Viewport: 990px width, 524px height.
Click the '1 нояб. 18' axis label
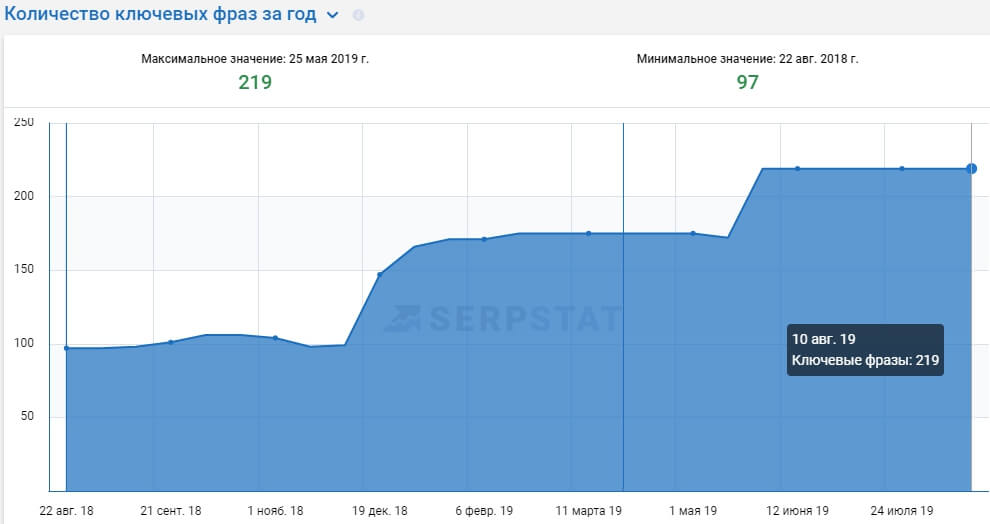pyautogui.click(x=275, y=511)
